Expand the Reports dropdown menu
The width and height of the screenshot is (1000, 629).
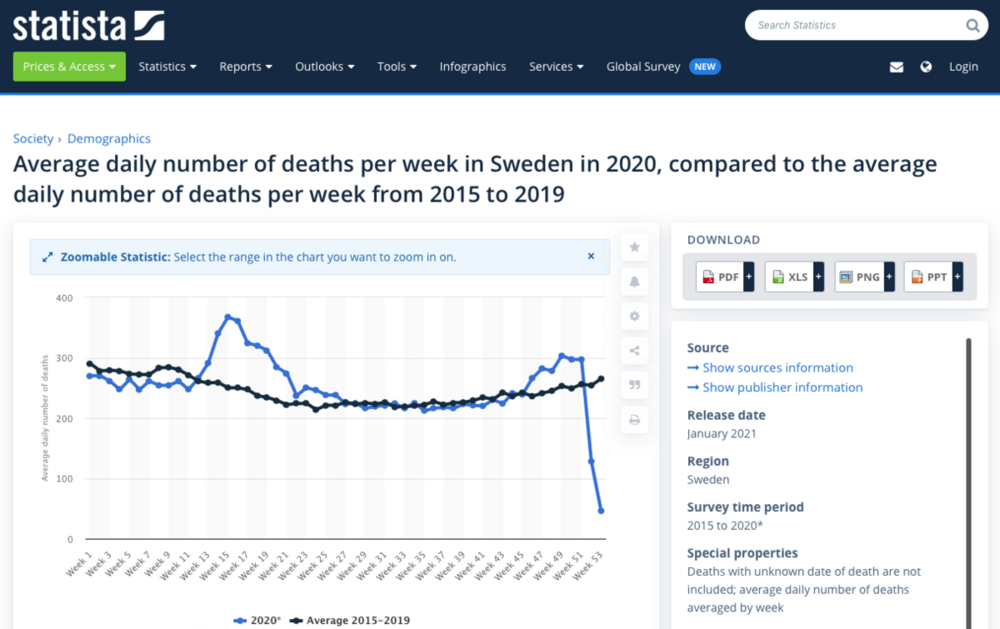[x=246, y=67]
